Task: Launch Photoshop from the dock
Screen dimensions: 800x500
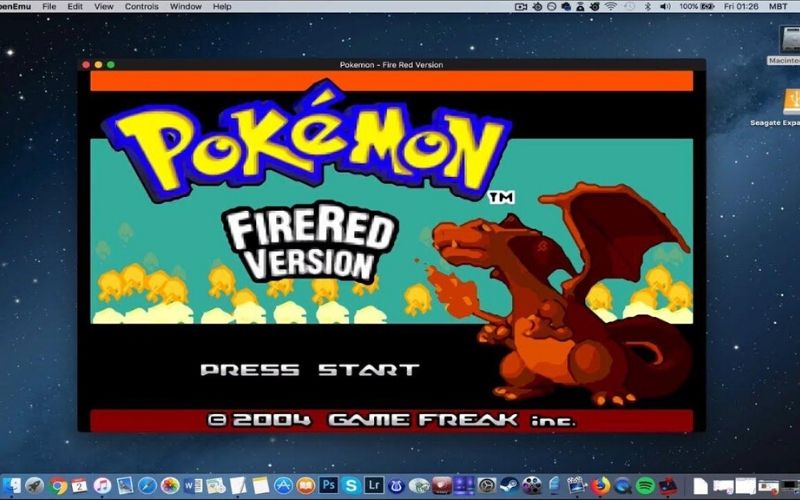Action: [329, 484]
